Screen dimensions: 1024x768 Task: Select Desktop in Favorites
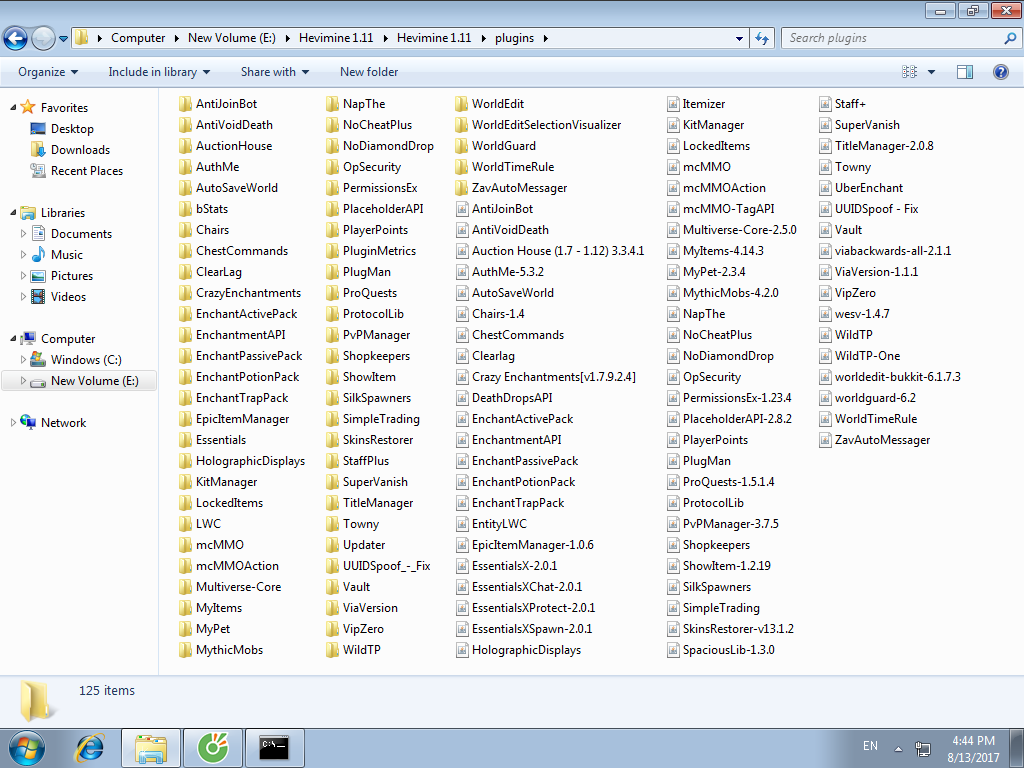[72, 129]
